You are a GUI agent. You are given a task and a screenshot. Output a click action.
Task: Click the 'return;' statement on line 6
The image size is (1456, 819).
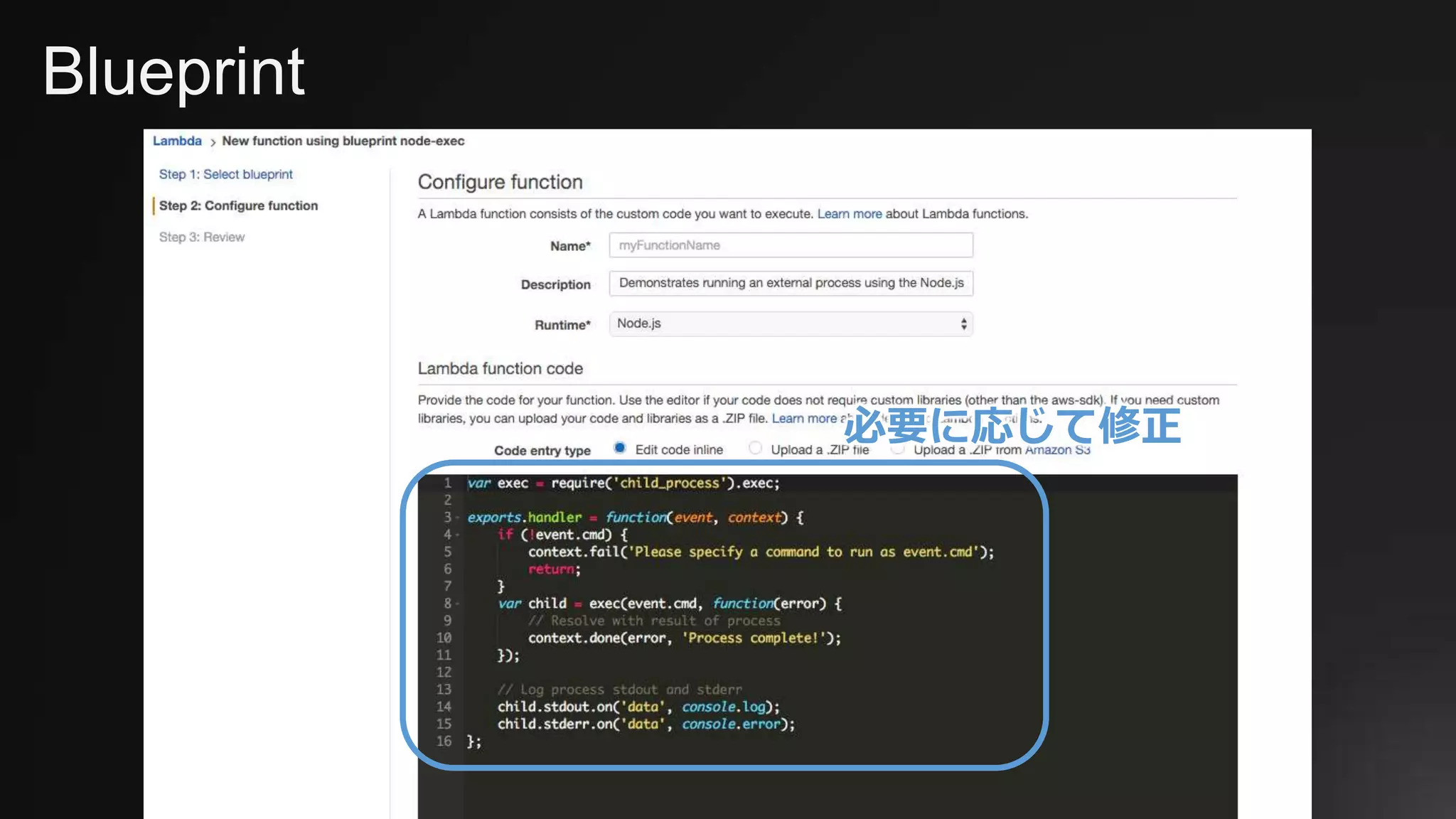tap(554, 569)
